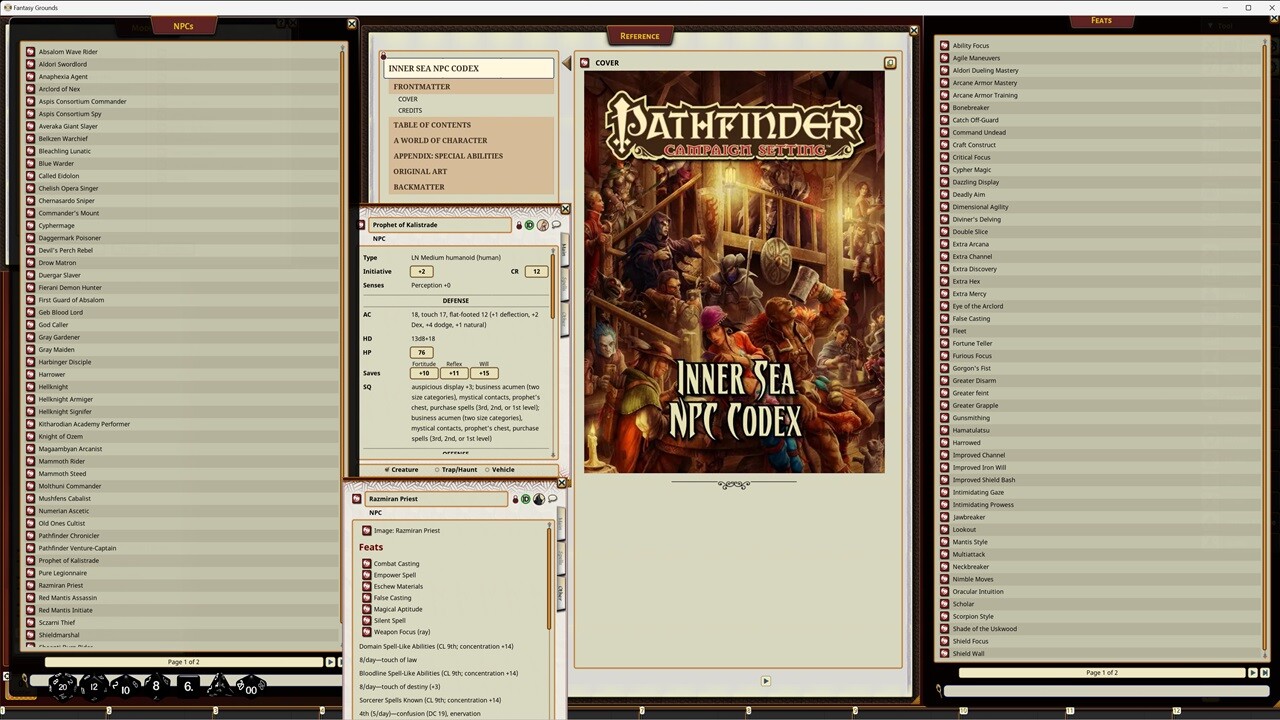Open the Hellknight NPC entry
1280x720 pixels.
tap(53, 387)
